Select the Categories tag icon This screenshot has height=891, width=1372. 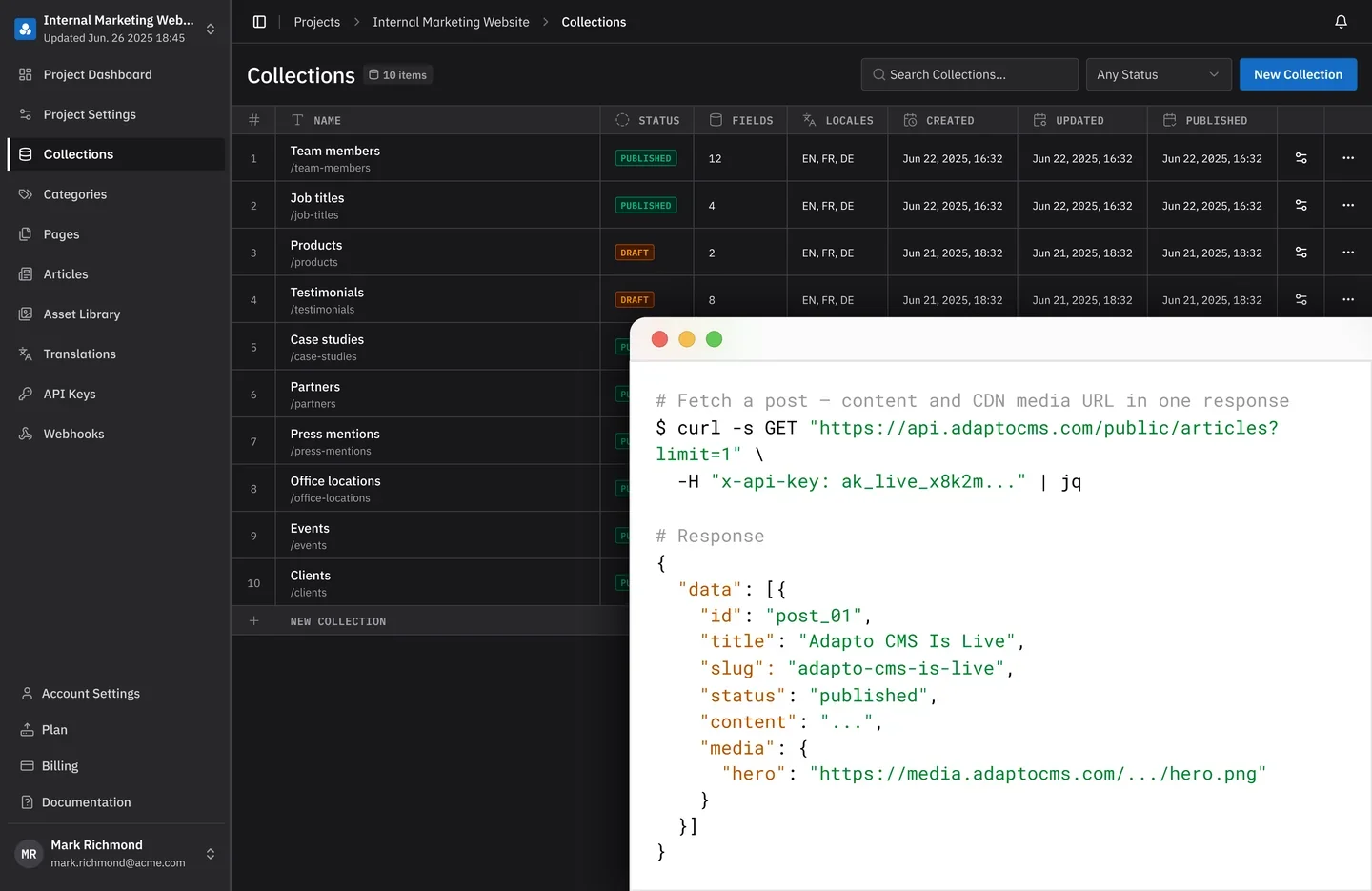click(26, 193)
